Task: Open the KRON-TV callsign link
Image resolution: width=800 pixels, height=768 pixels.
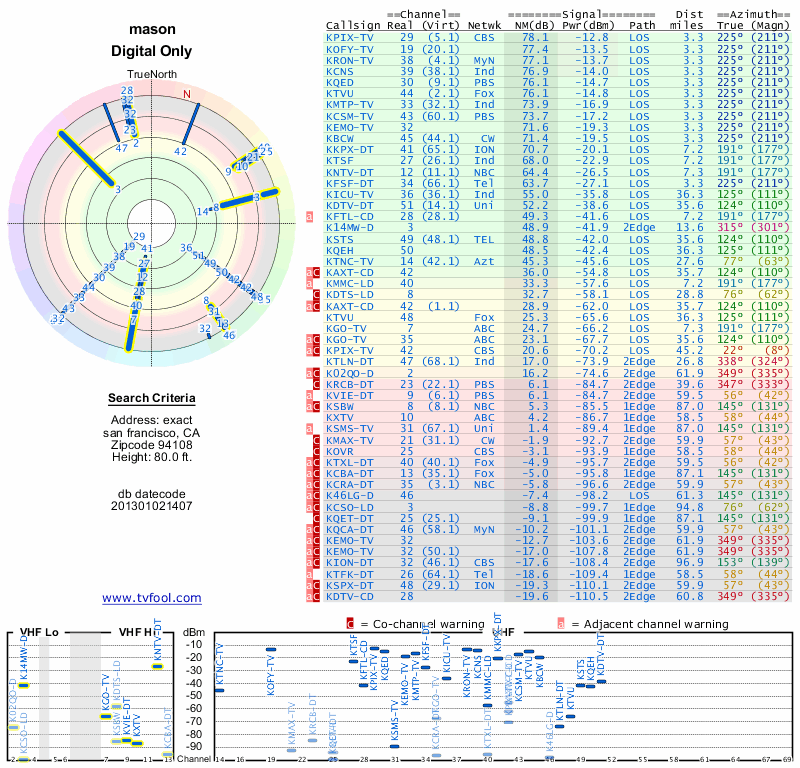Action: (349, 60)
